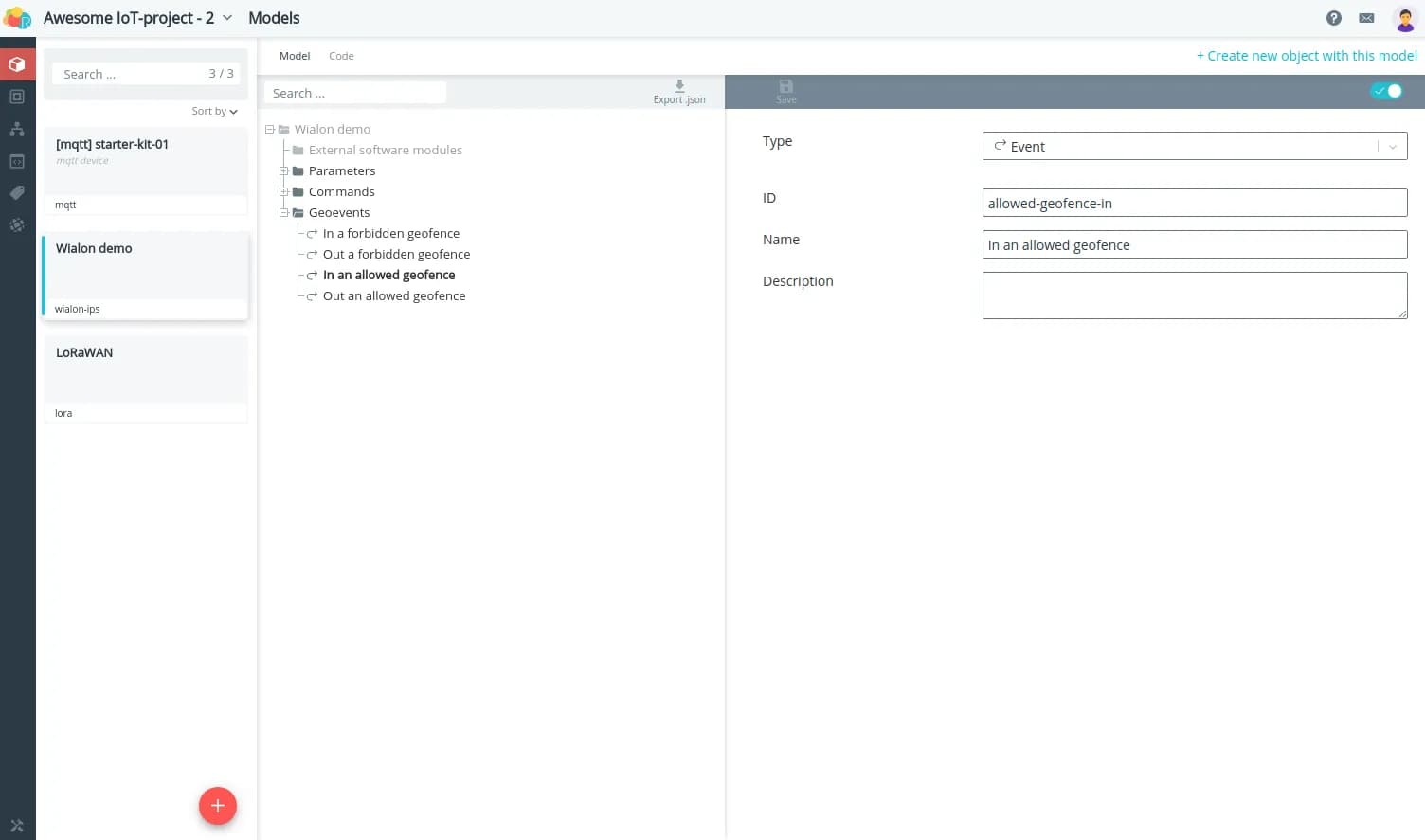
Task: Switch to the Code tab
Action: (x=341, y=56)
